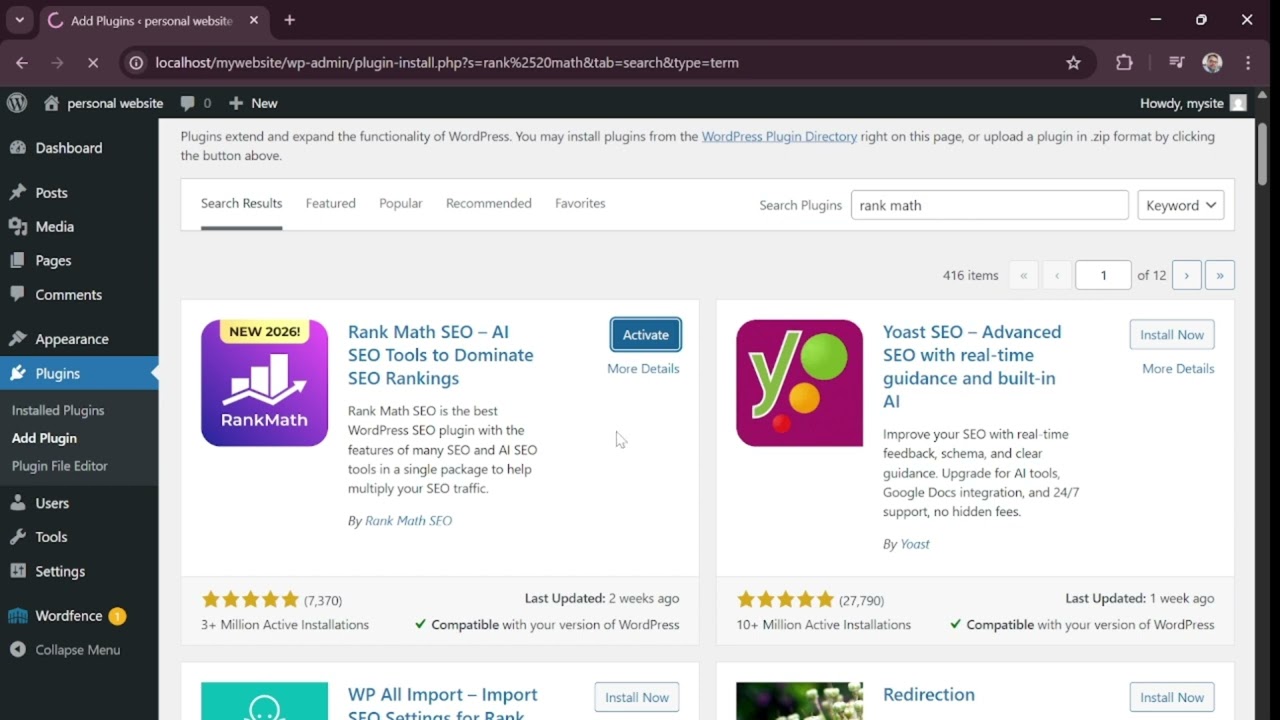Go to next results page
This screenshot has height=720, width=1280.
(x=1187, y=275)
